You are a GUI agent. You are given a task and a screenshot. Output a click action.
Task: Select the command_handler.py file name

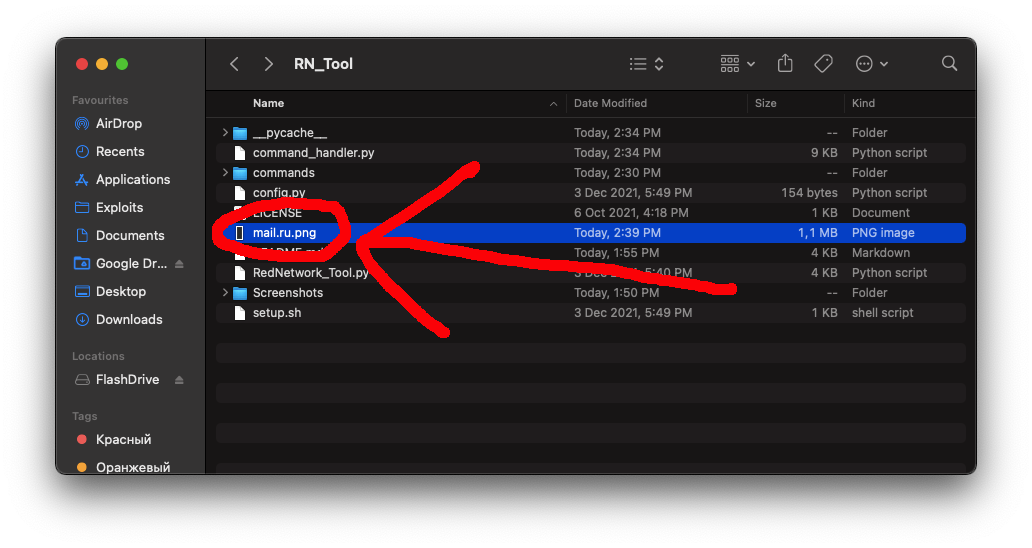click(x=313, y=153)
